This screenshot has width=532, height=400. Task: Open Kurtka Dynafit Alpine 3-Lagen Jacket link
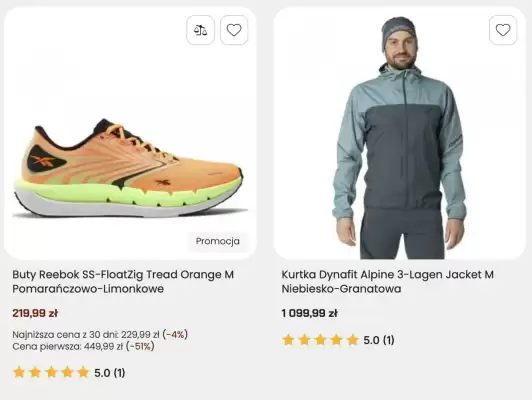point(387,281)
